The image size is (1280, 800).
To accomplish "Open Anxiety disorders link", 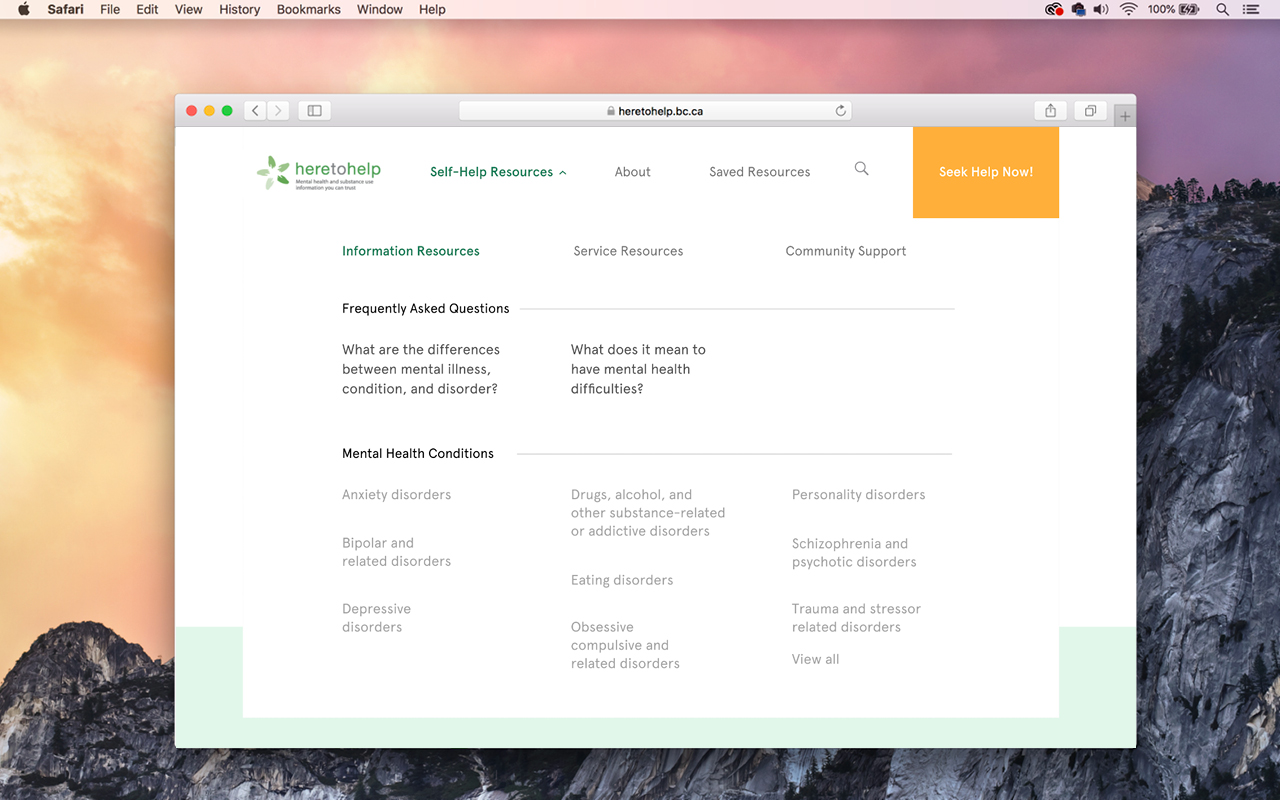I will [x=396, y=494].
